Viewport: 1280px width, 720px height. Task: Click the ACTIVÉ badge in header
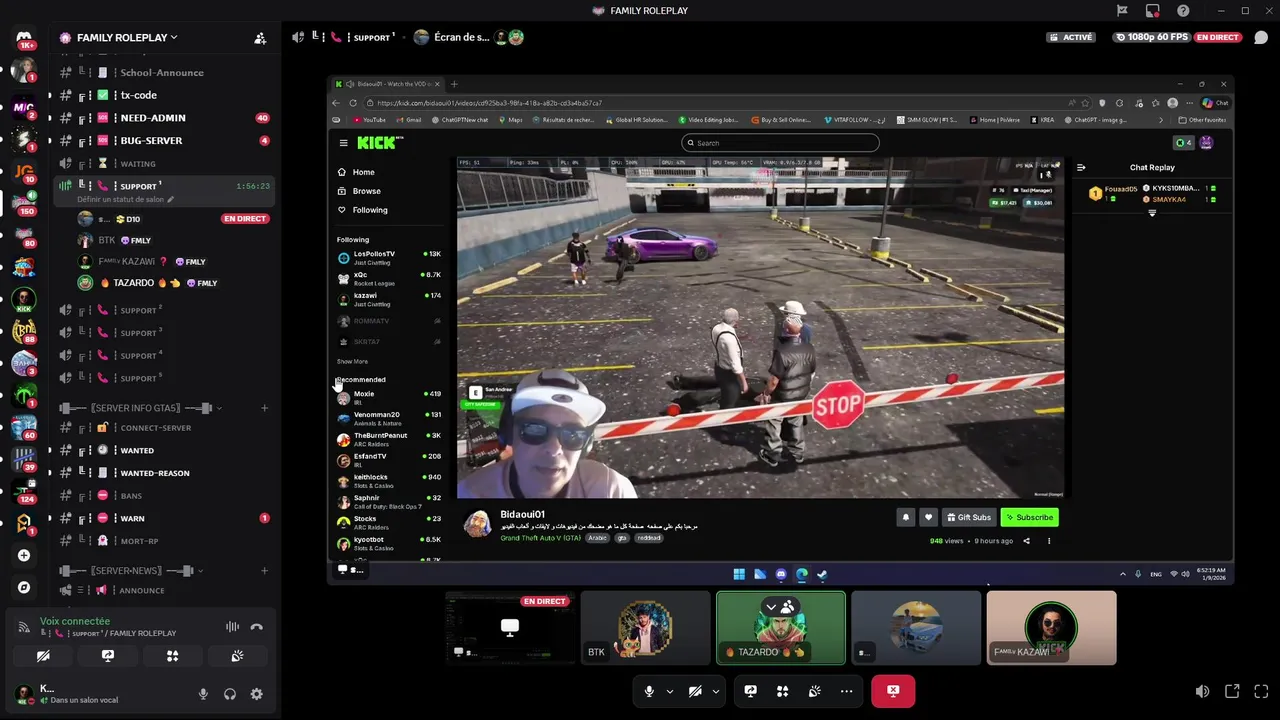1073,37
